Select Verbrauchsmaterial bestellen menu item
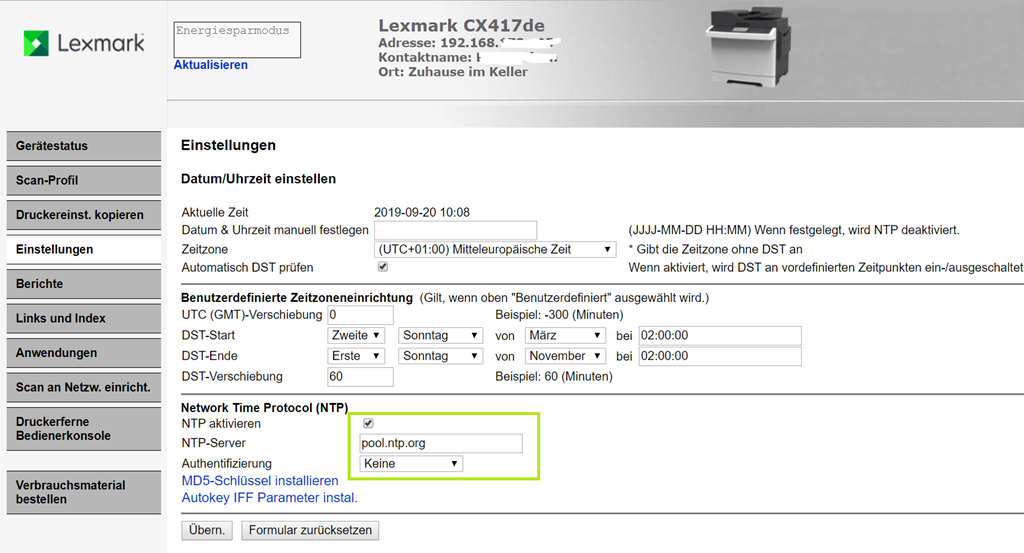 (x=83, y=492)
